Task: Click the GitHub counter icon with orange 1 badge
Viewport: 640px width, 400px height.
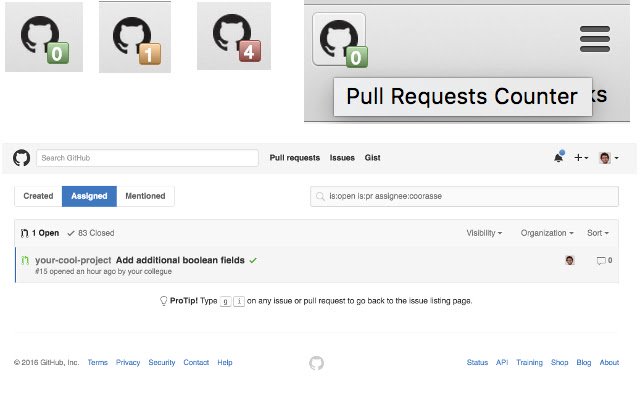Action: (136, 40)
